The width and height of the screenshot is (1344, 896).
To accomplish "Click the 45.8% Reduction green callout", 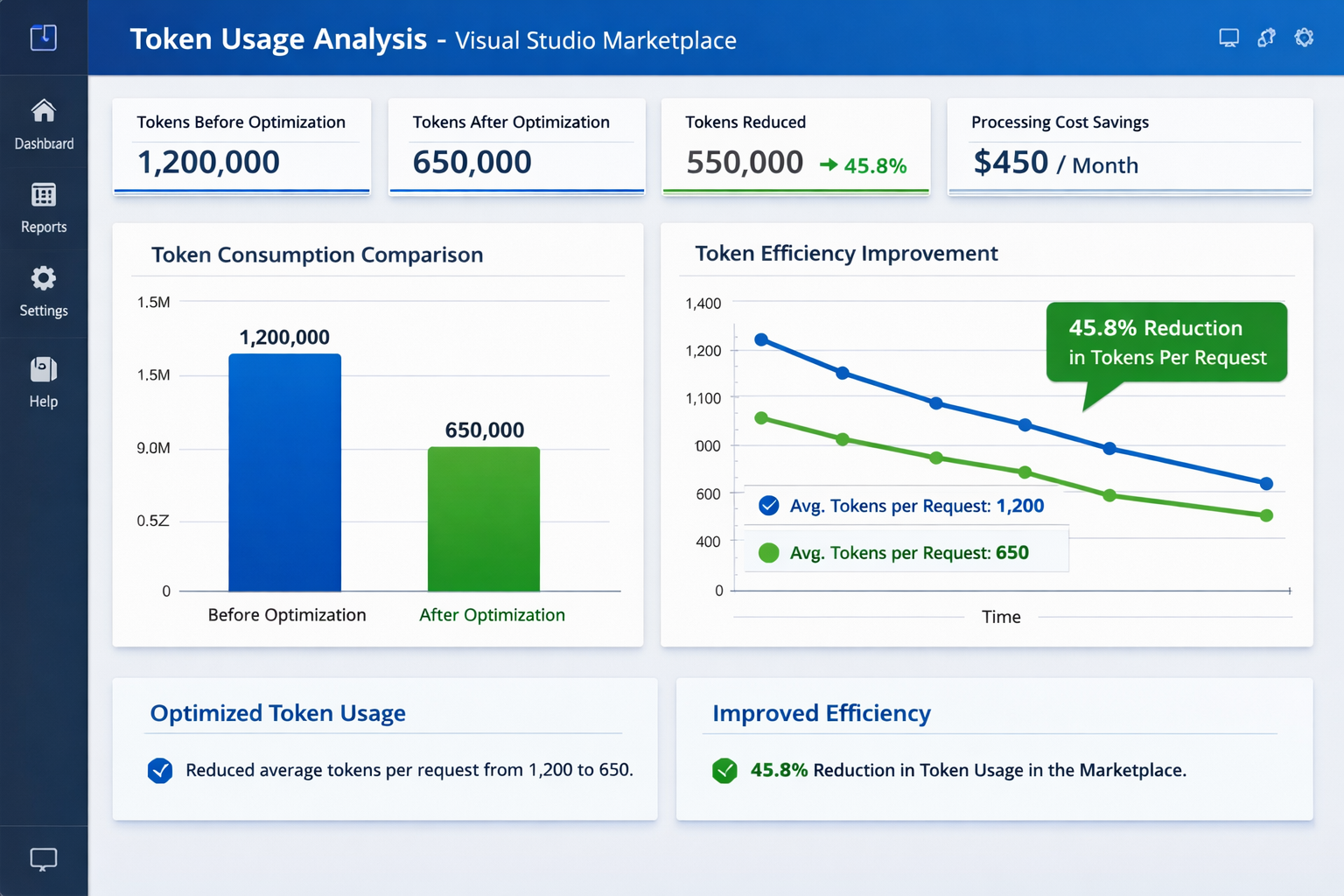I will 1167,342.
